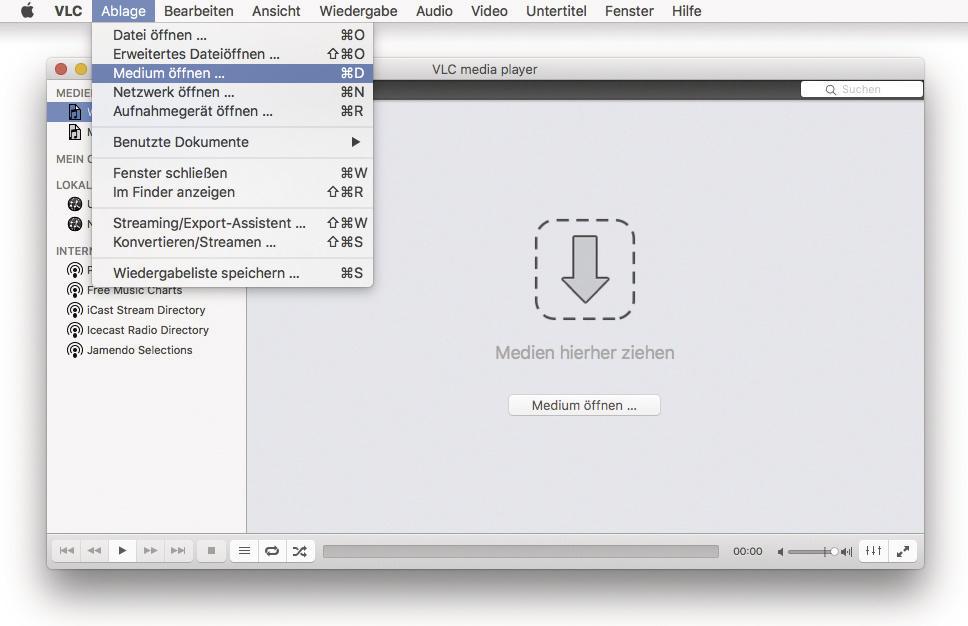
Task: Open the Hilfe menu
Action: pos(686,10)
